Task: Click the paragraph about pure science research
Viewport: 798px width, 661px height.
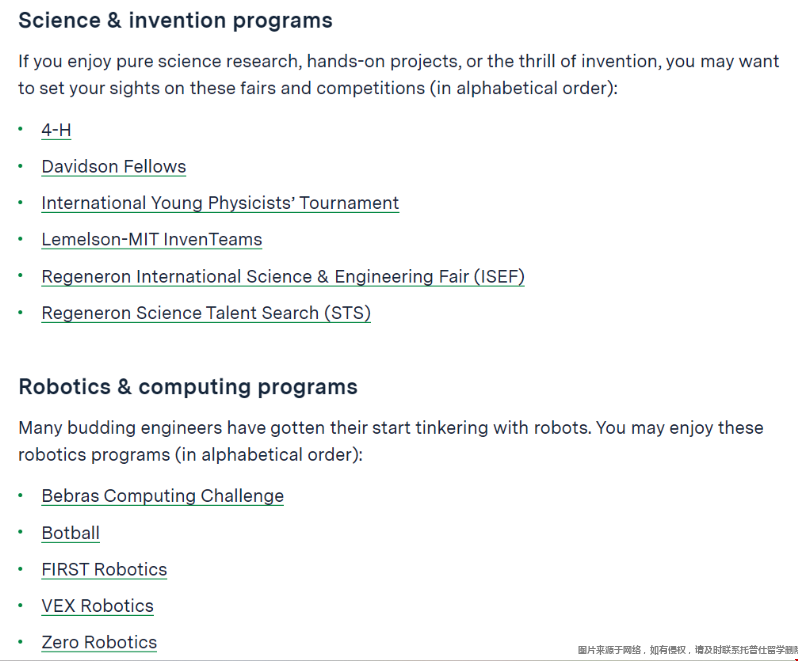Action: (398, 75)
